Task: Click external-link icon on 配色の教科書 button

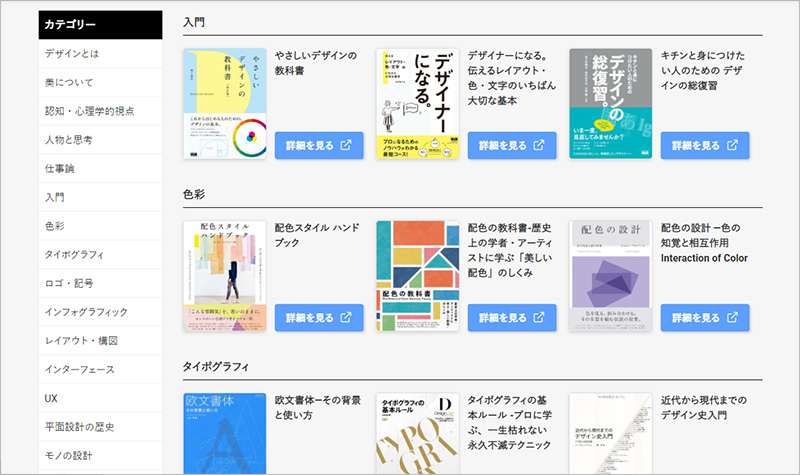Action: (x=539, y=317)
